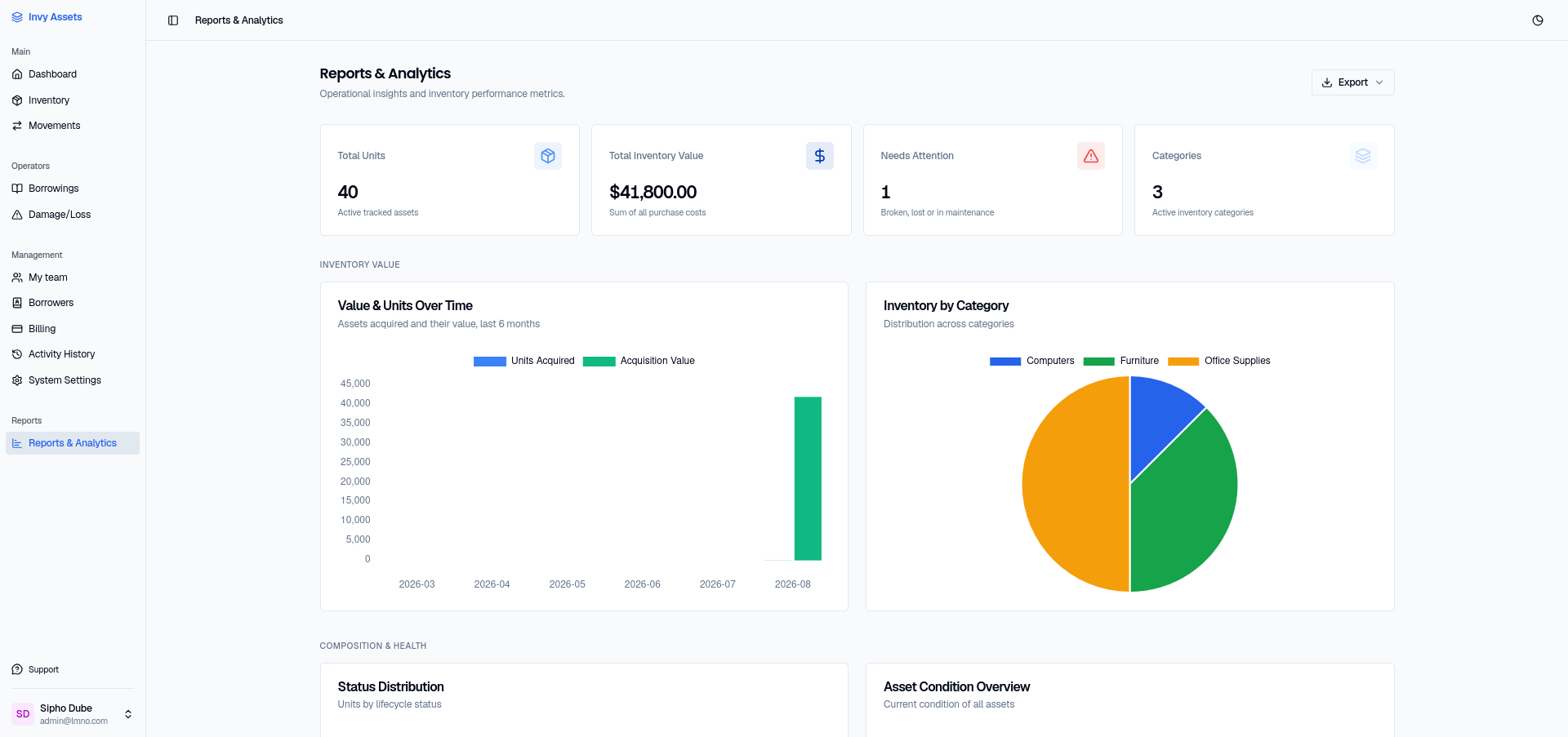The width and height of the screenshot is (1568, 737).
Task: Toggle Furniture legend in pie chart
Action: [1120, 361]
